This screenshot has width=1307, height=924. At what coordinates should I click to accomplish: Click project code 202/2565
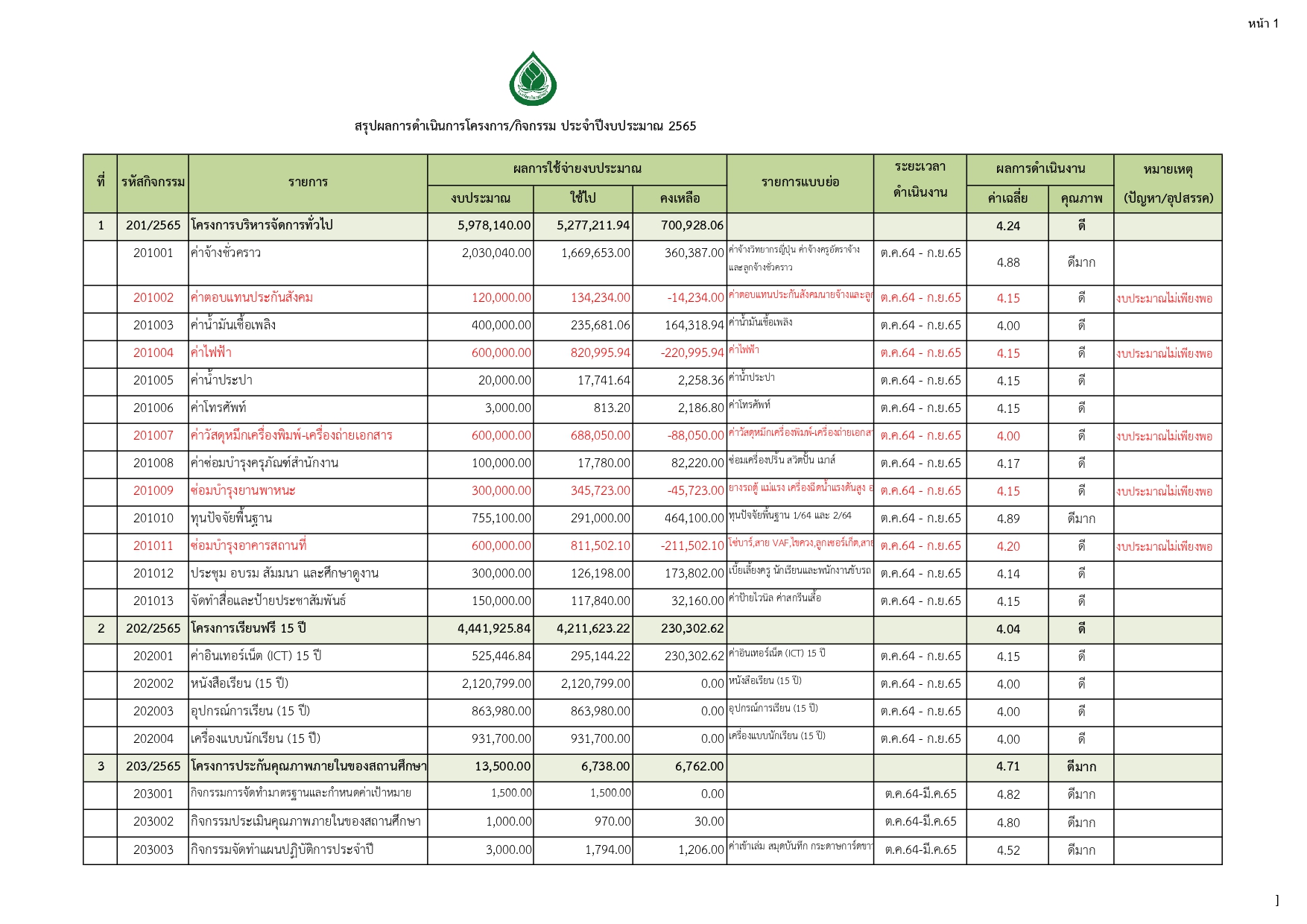[153, 629]
